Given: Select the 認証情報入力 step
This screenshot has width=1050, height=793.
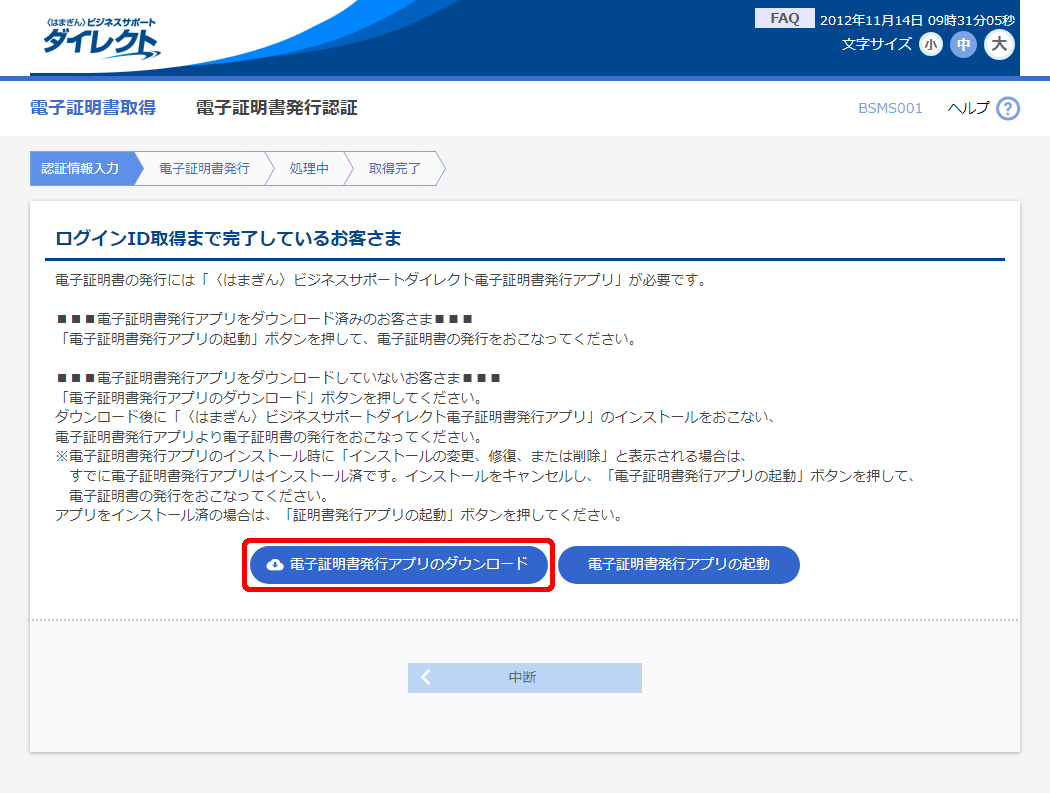Looking at the screenshot, I should (80, 169).
